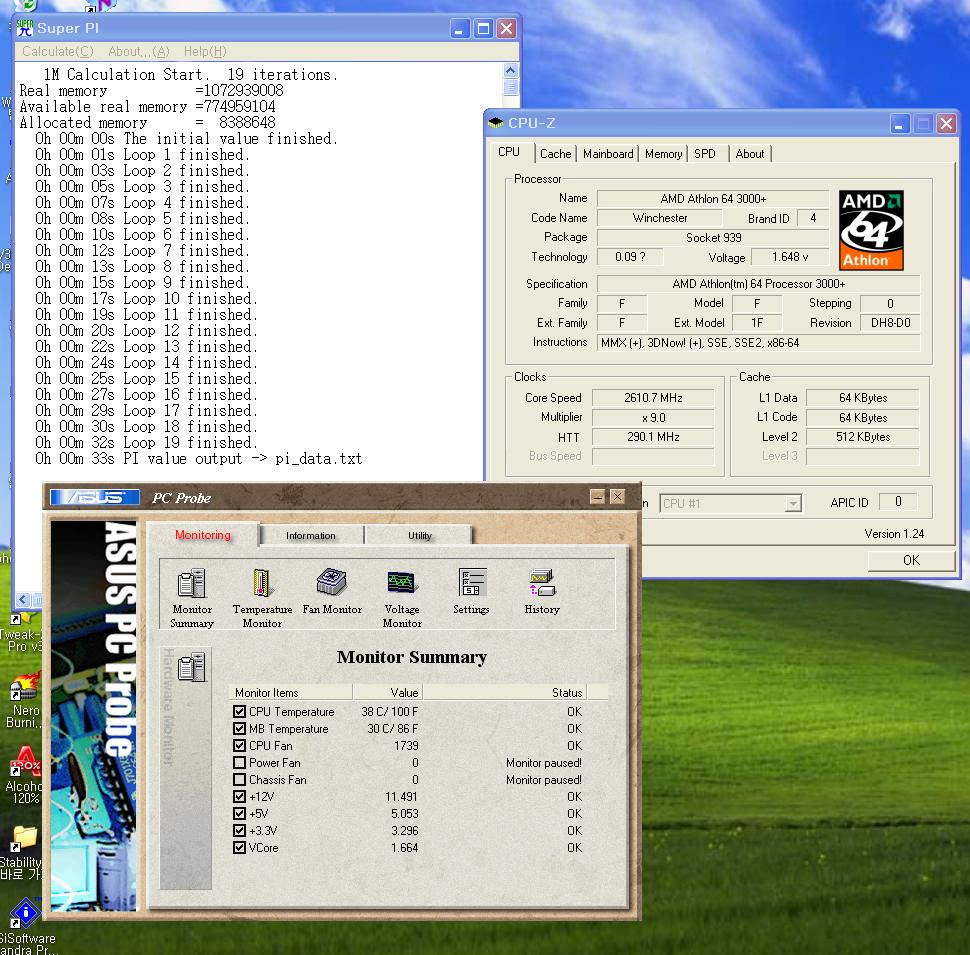The width and height of the screenshot is (970, 955).
Task: Click the Super PI title bar icon
Action: click(25, 28)
